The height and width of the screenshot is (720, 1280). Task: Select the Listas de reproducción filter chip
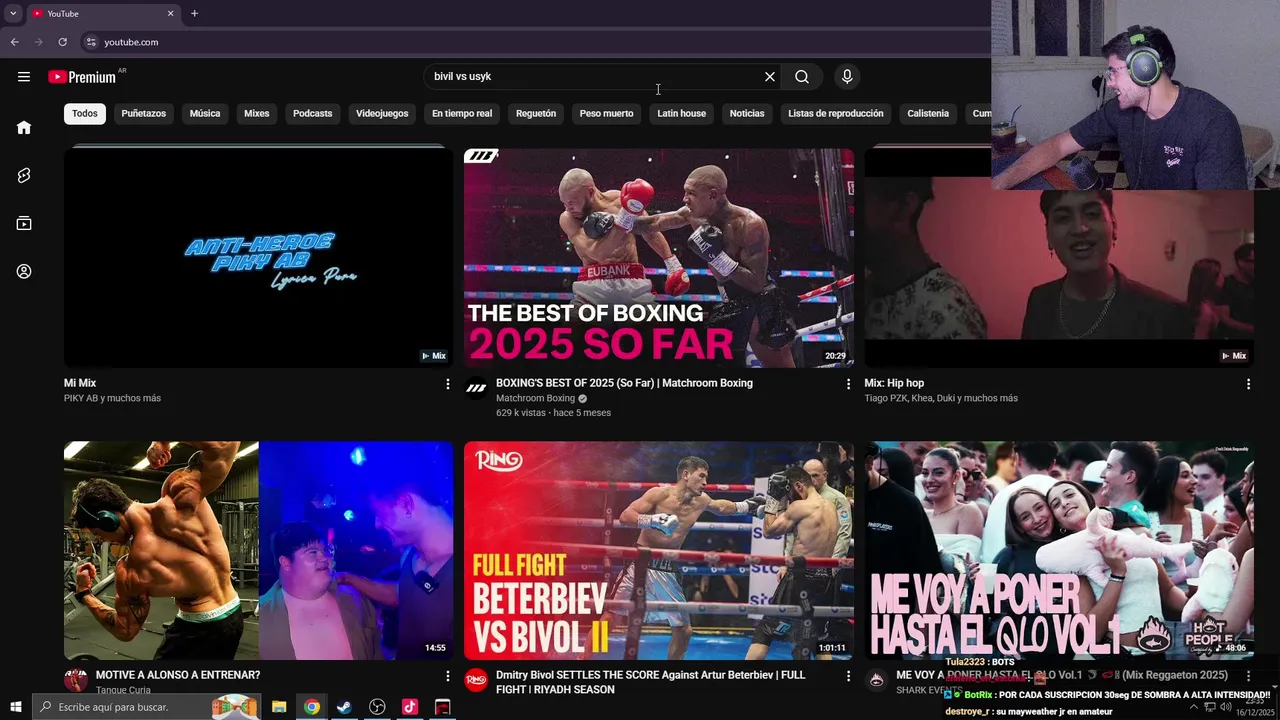pos(836,113)
